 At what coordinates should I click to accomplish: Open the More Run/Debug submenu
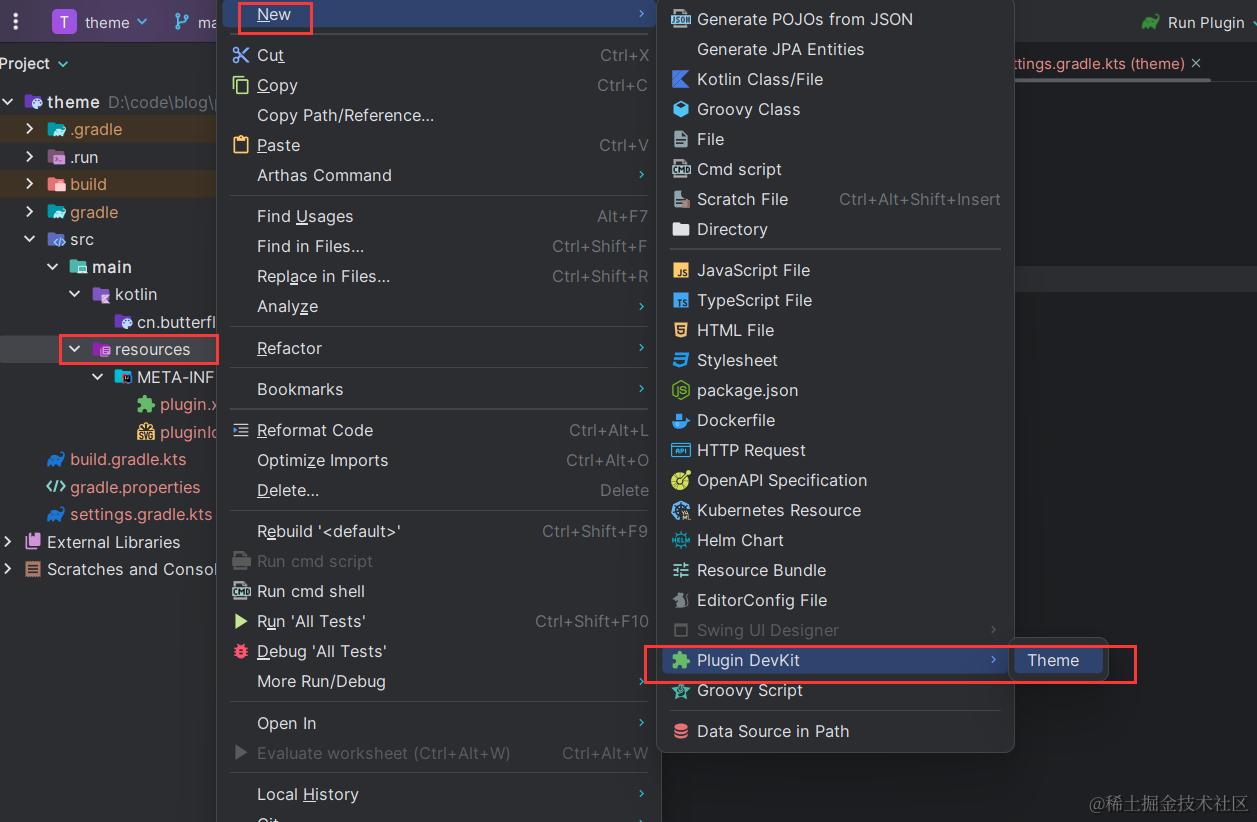click(x=440, y=681)
